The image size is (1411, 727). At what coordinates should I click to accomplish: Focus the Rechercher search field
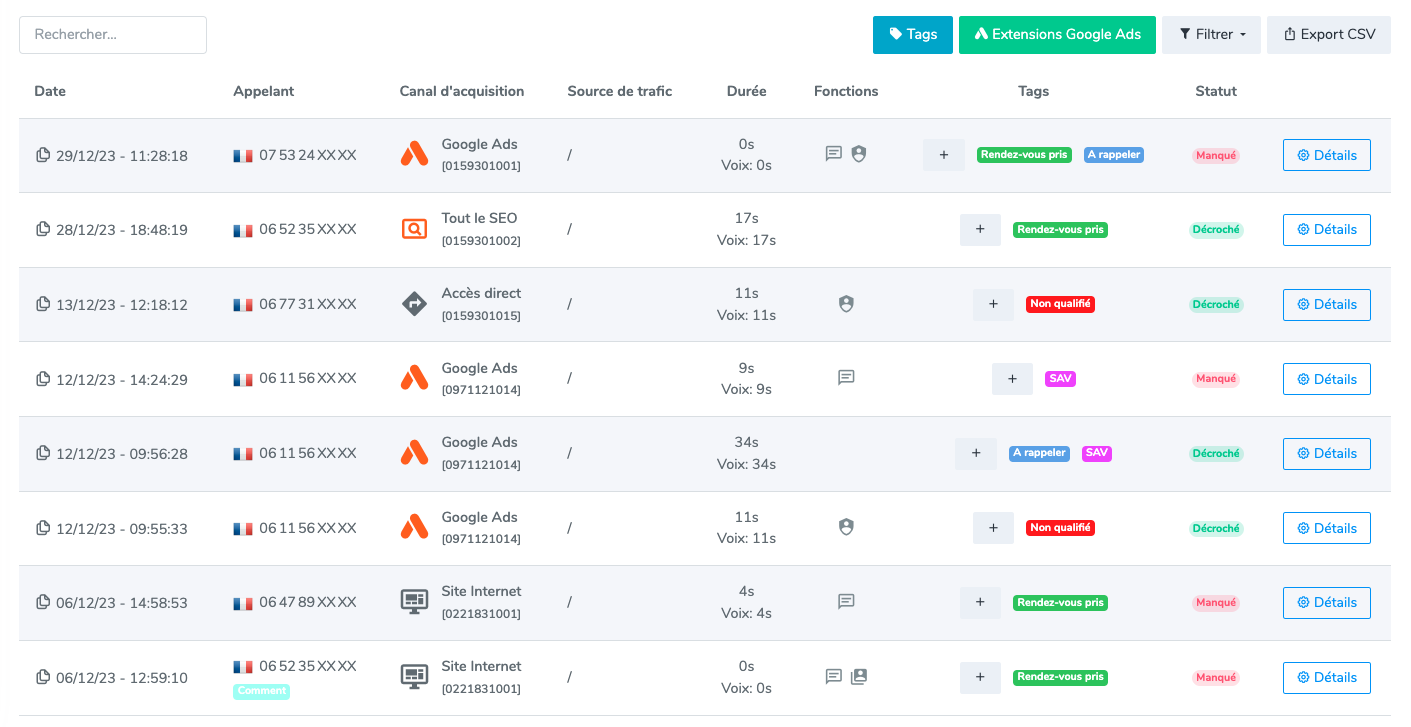113,34
